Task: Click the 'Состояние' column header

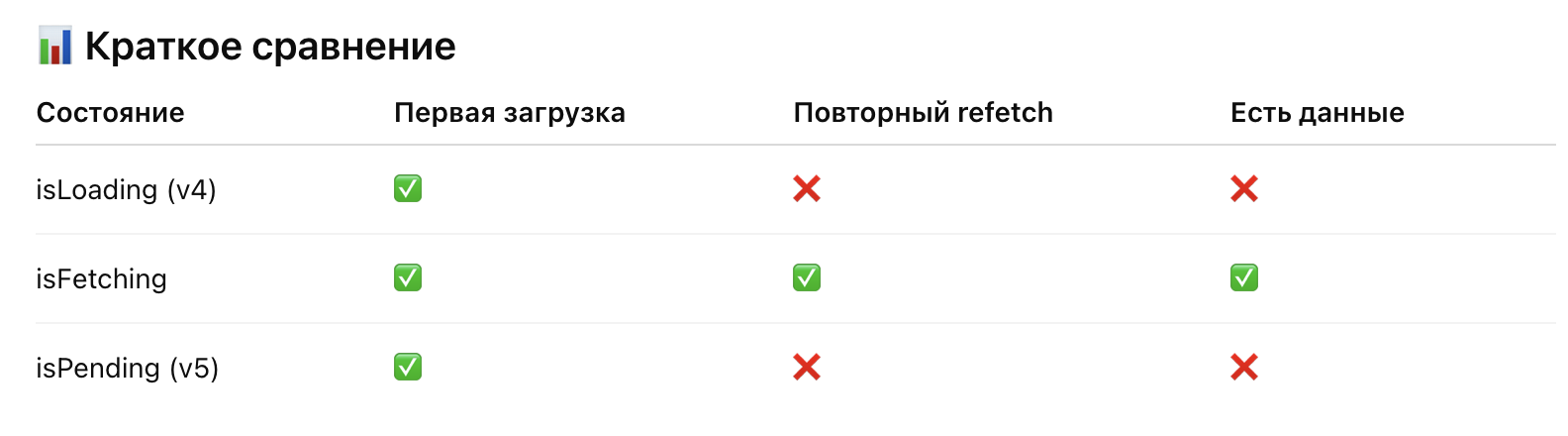Action: click(x=110, y=113)
